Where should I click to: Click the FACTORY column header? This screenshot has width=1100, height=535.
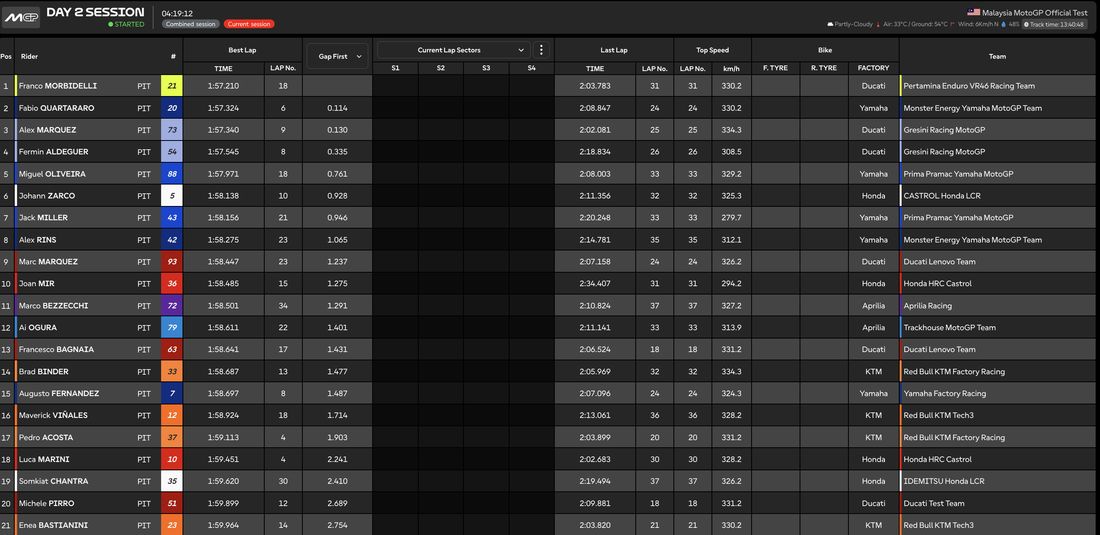[x=873, y=68]
